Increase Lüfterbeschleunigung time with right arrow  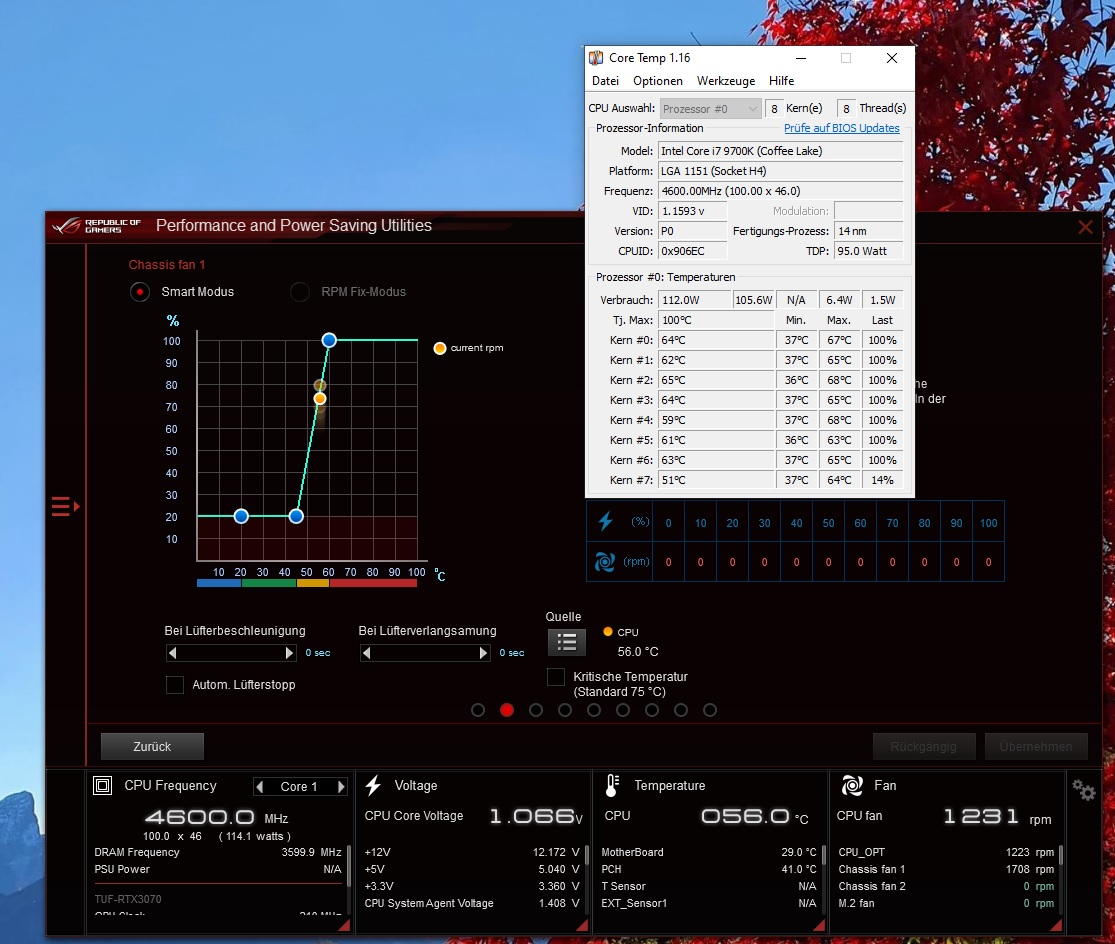(x=289, y=653)
